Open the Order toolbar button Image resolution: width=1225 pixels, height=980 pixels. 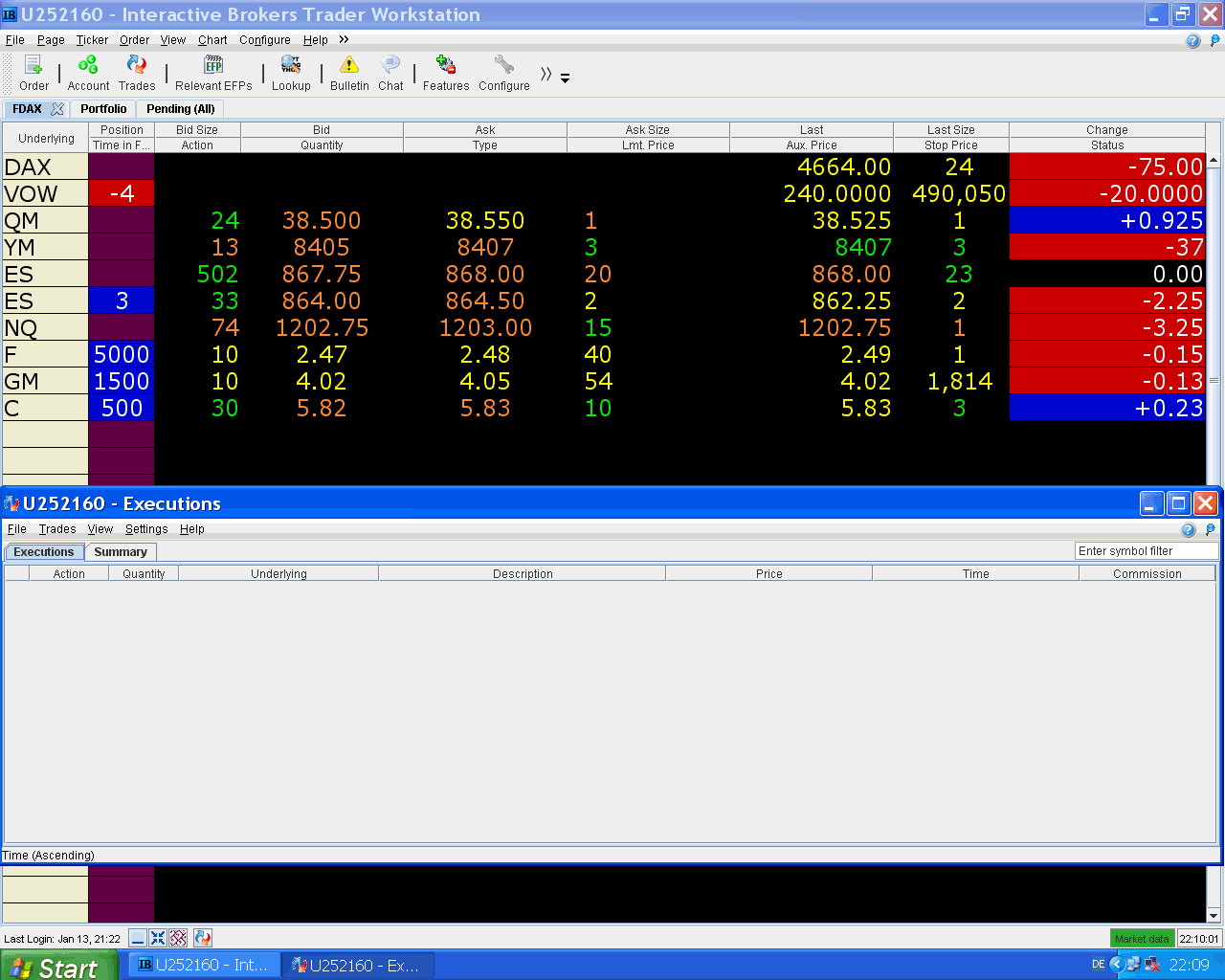pyautogui.click(x=33, y=73)
